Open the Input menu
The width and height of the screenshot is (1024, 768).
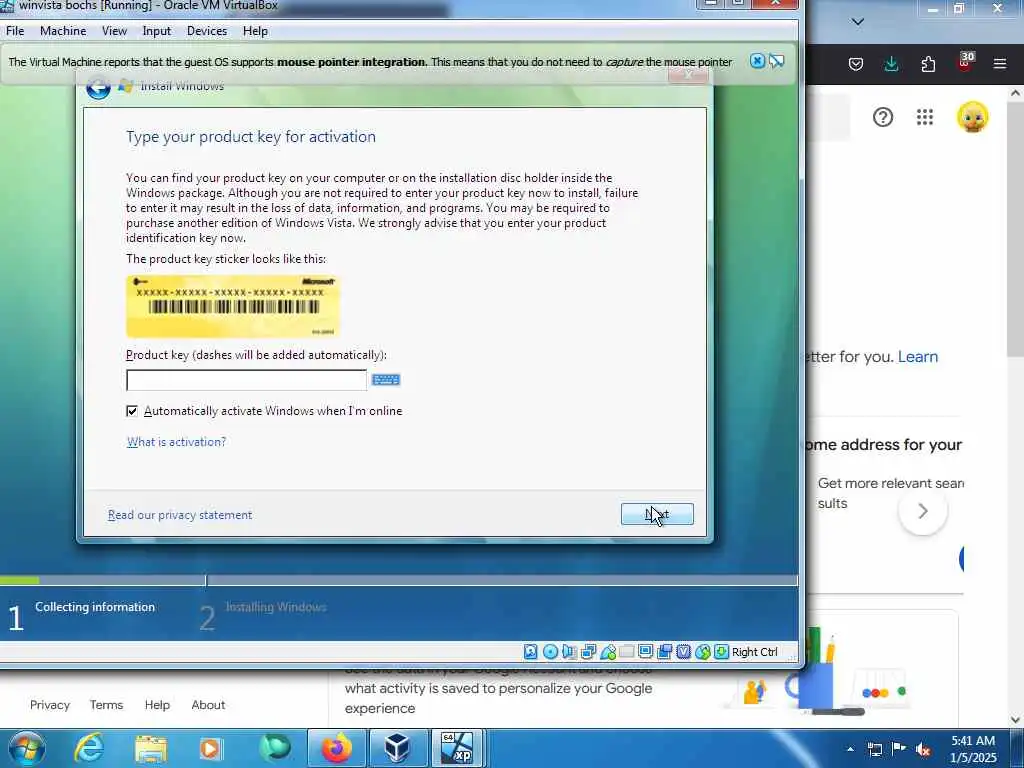click(x=157, y=31)
